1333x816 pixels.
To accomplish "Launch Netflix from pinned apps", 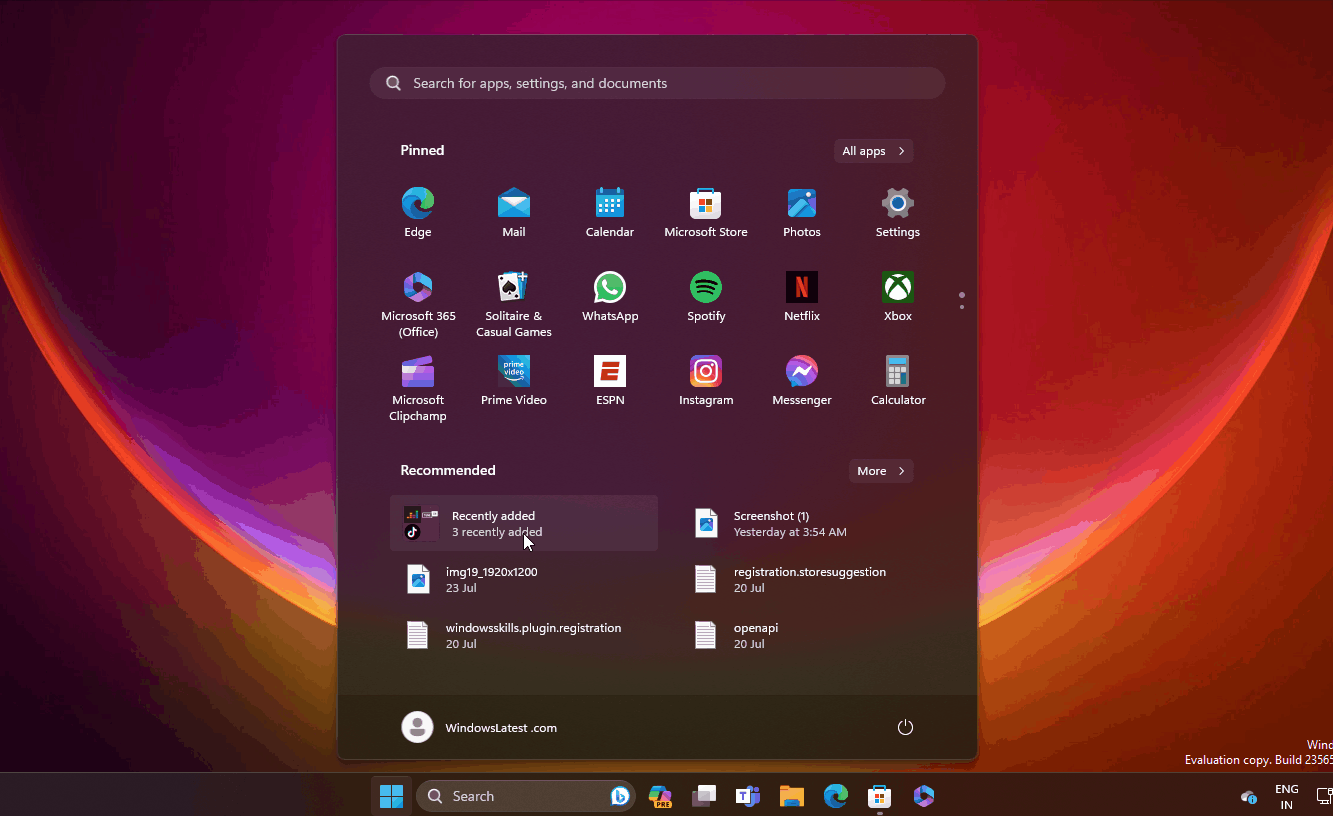I will pyautogui.click(x=802, y=297).
